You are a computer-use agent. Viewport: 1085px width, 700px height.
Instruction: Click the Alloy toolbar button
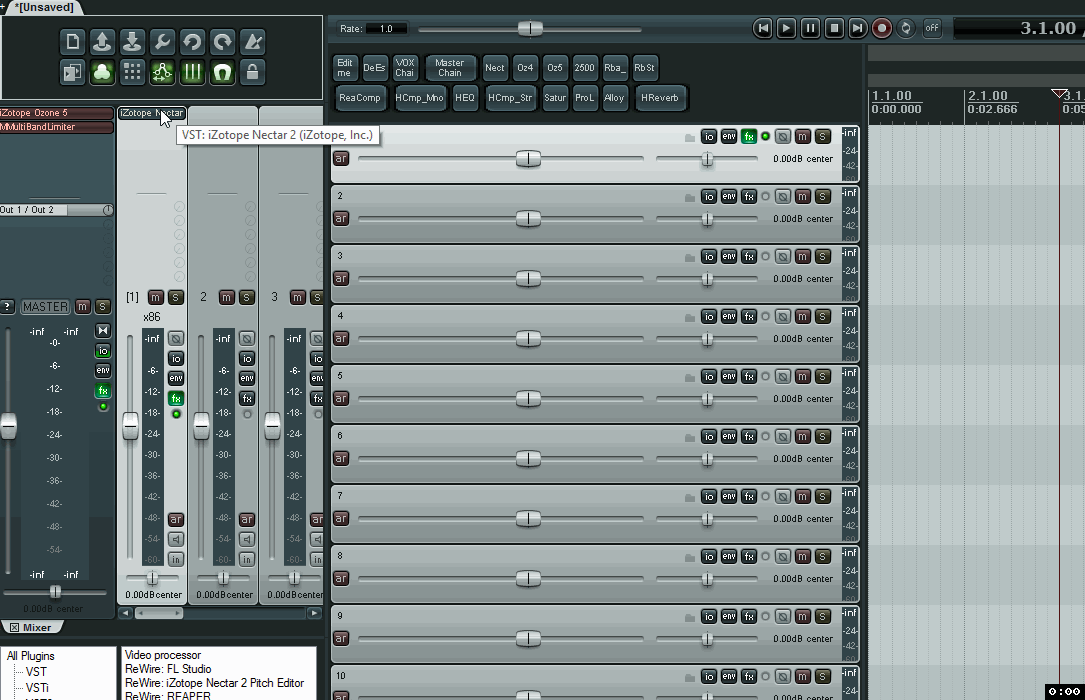(x=614, y=98)
